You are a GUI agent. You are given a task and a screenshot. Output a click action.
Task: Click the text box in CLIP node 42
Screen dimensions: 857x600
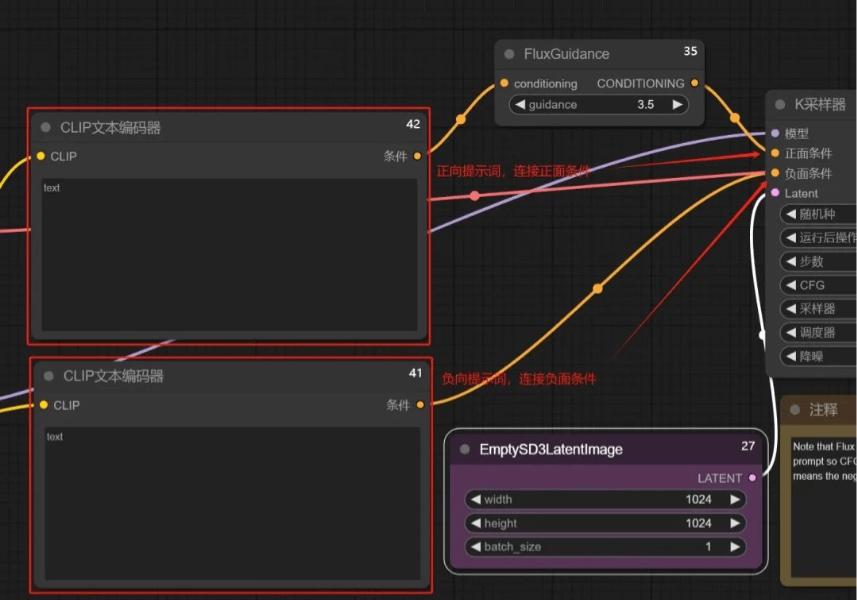click(229, 254)
